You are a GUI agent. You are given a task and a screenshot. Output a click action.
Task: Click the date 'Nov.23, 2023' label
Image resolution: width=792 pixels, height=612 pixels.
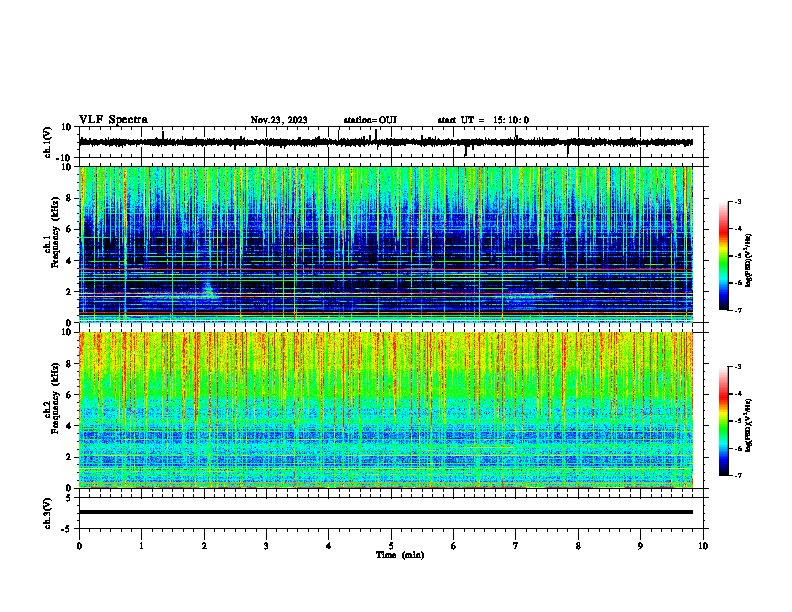pyautogui.click(x=279, y=120)
